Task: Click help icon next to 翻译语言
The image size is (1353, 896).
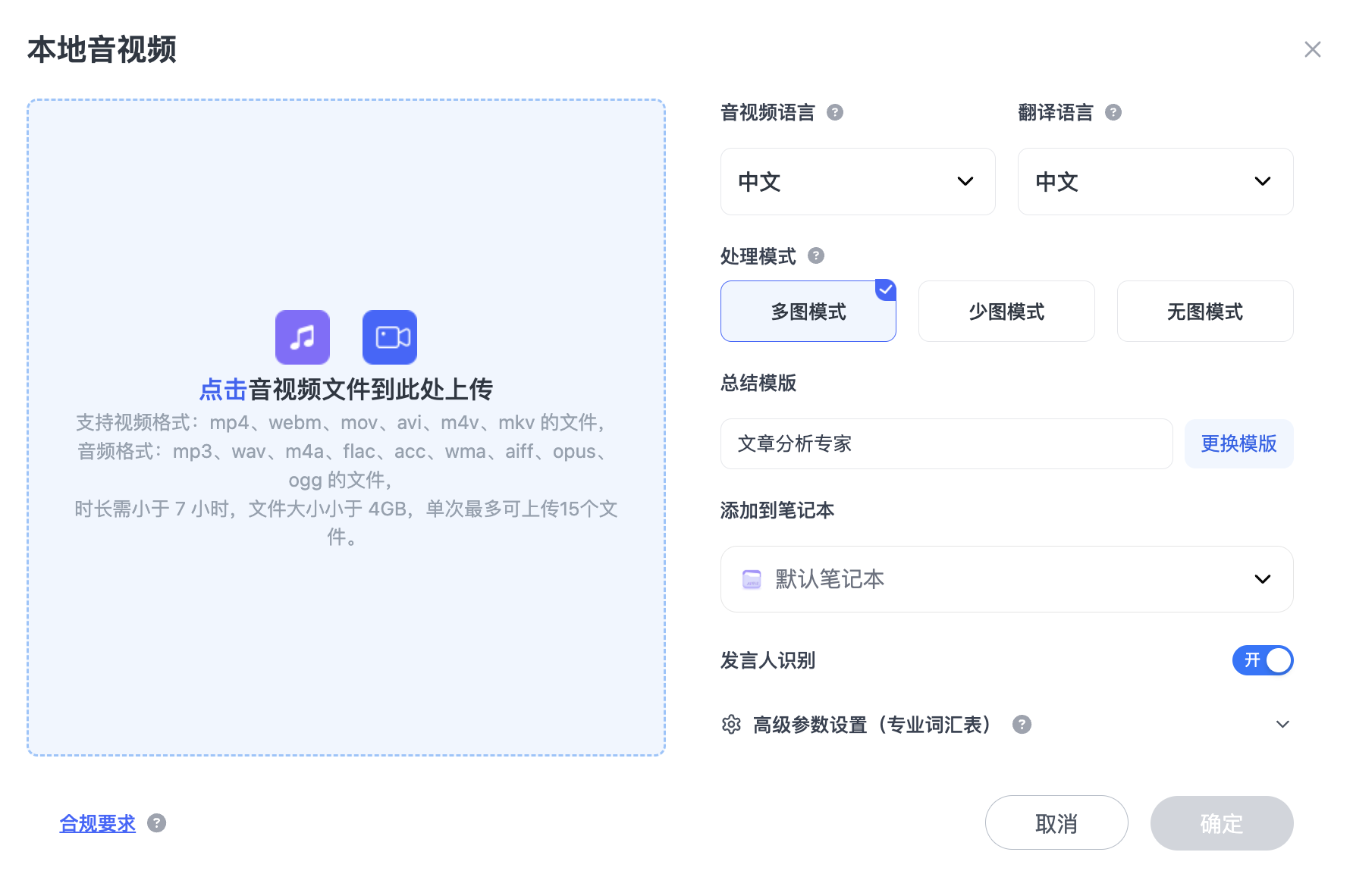Action: tap(1113, 112)
